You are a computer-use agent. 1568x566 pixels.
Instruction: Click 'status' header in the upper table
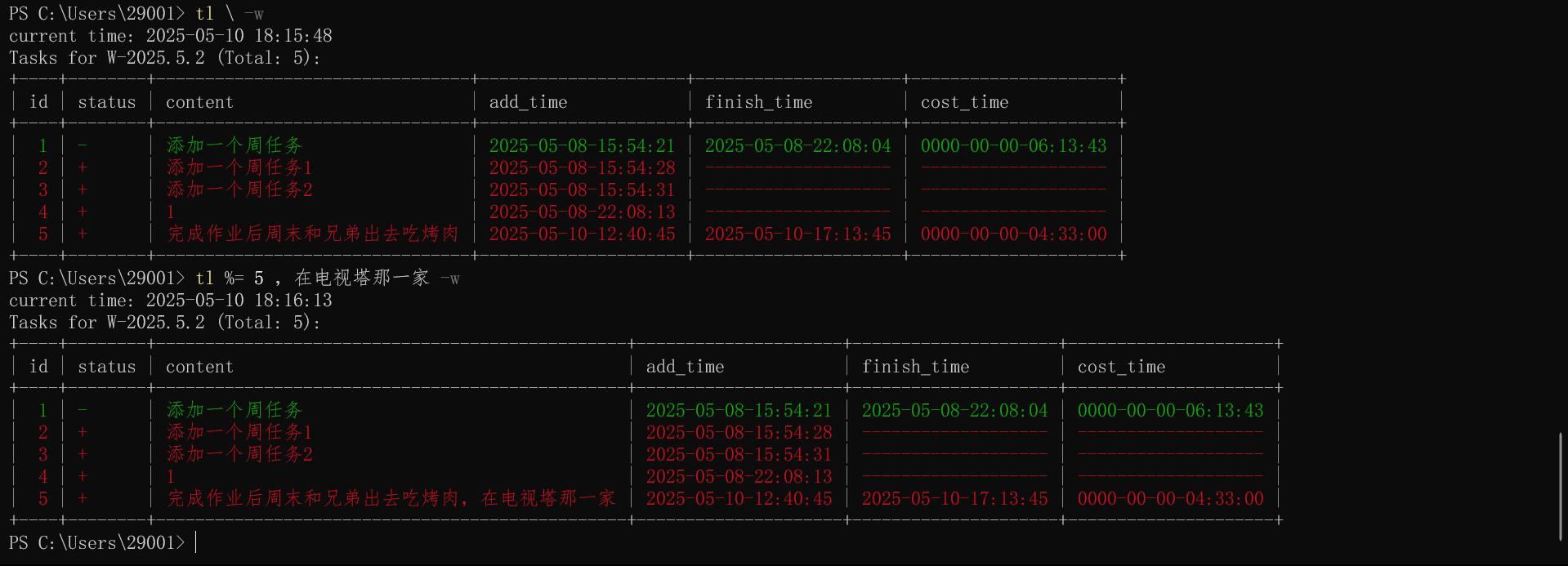click(107, 102)
